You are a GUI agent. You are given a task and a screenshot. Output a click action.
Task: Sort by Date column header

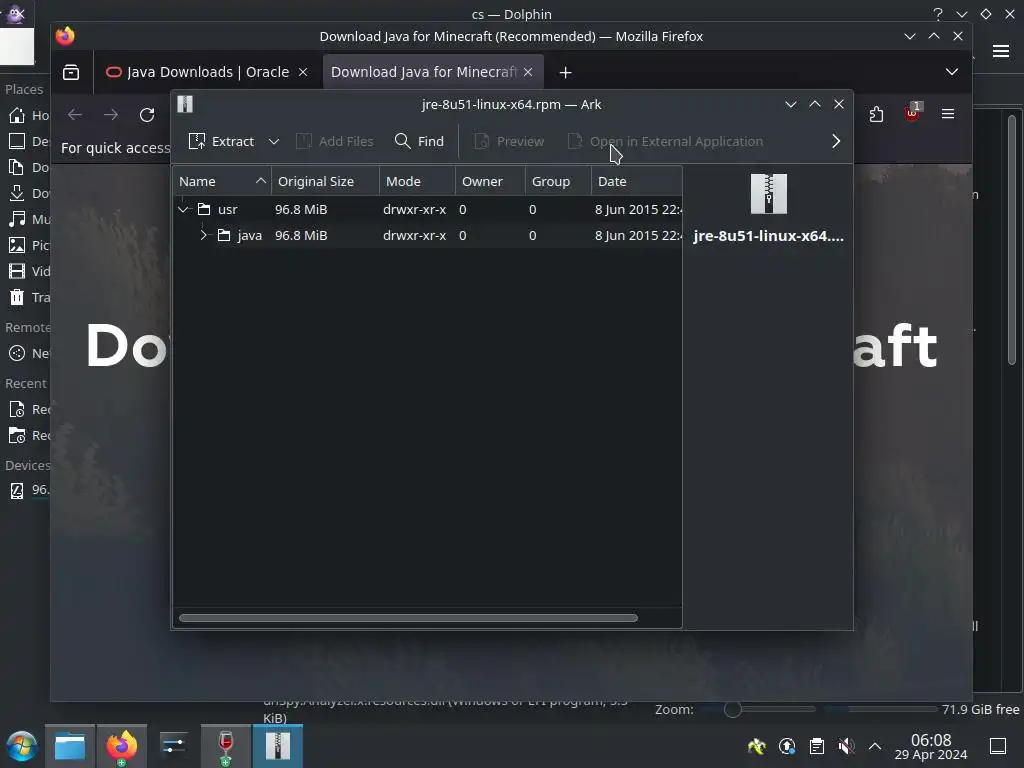point(636,182)
